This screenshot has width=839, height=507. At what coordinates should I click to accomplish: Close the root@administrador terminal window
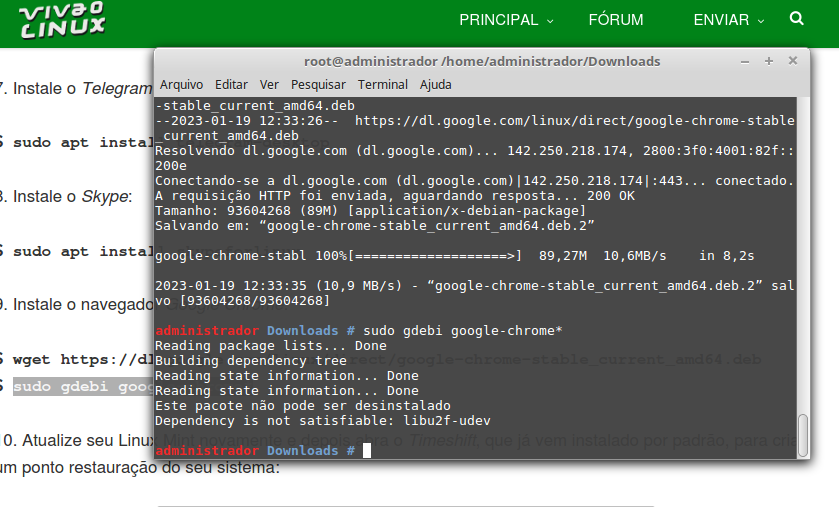coord(793,61)
